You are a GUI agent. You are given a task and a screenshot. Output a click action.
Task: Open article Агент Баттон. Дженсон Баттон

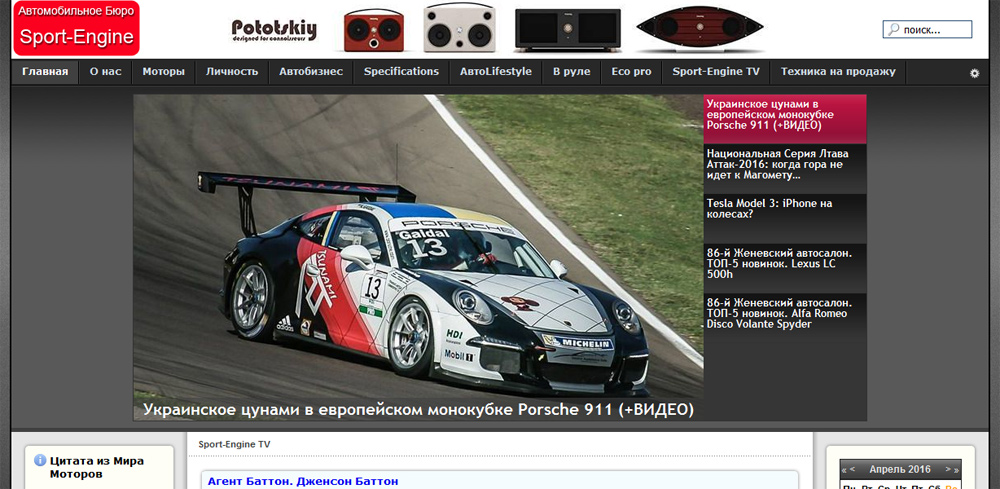303,481
